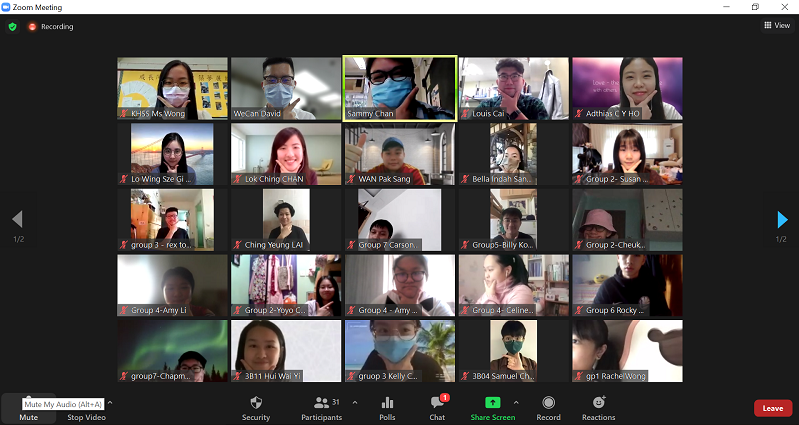Viewport: 799px width, 425px height.
Task: Toggle the Record button
Action: (548, 407)
